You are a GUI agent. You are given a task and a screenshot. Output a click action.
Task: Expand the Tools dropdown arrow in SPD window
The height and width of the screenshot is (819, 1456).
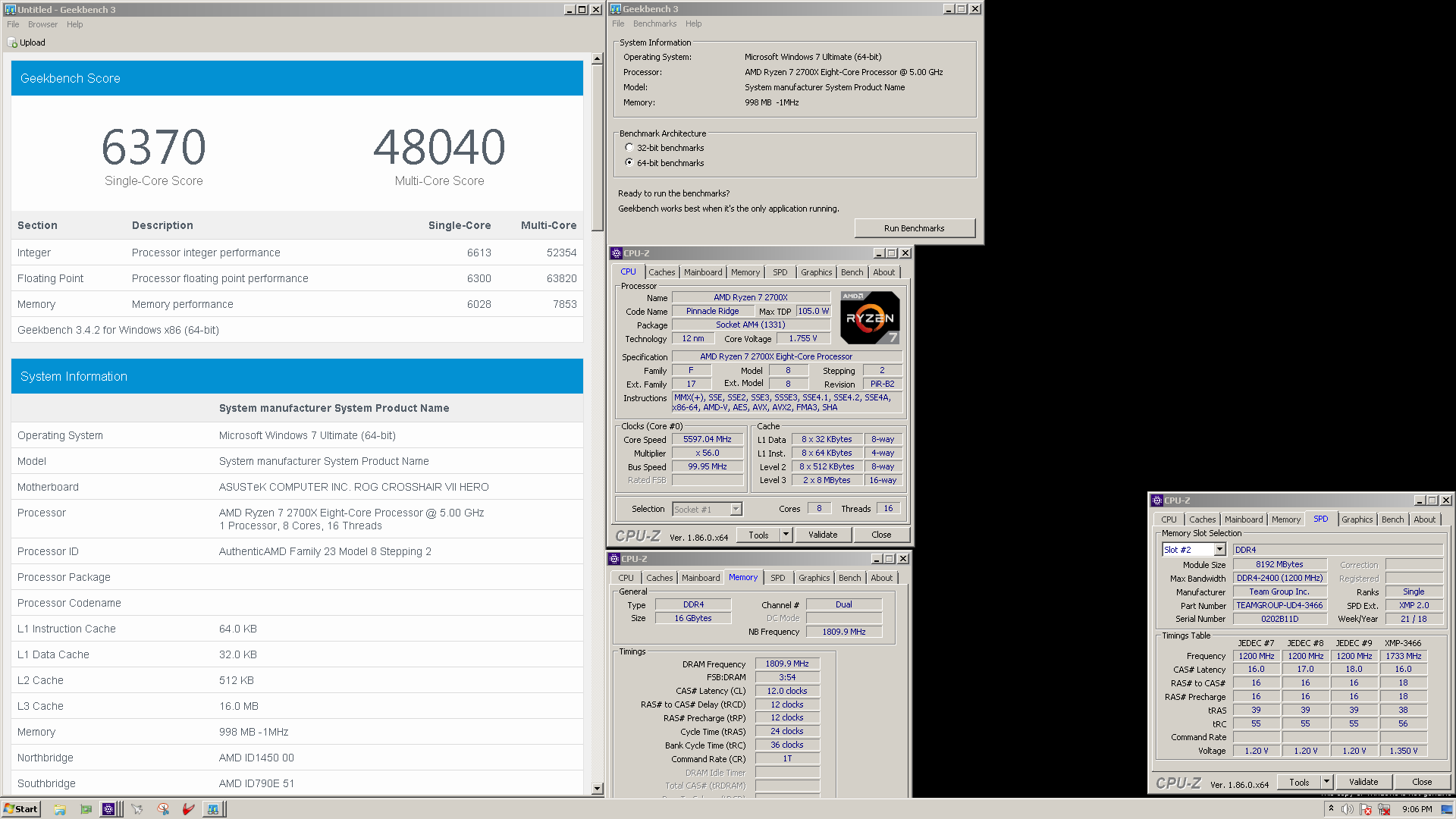pyautogui.click(x=1327, y=782)
